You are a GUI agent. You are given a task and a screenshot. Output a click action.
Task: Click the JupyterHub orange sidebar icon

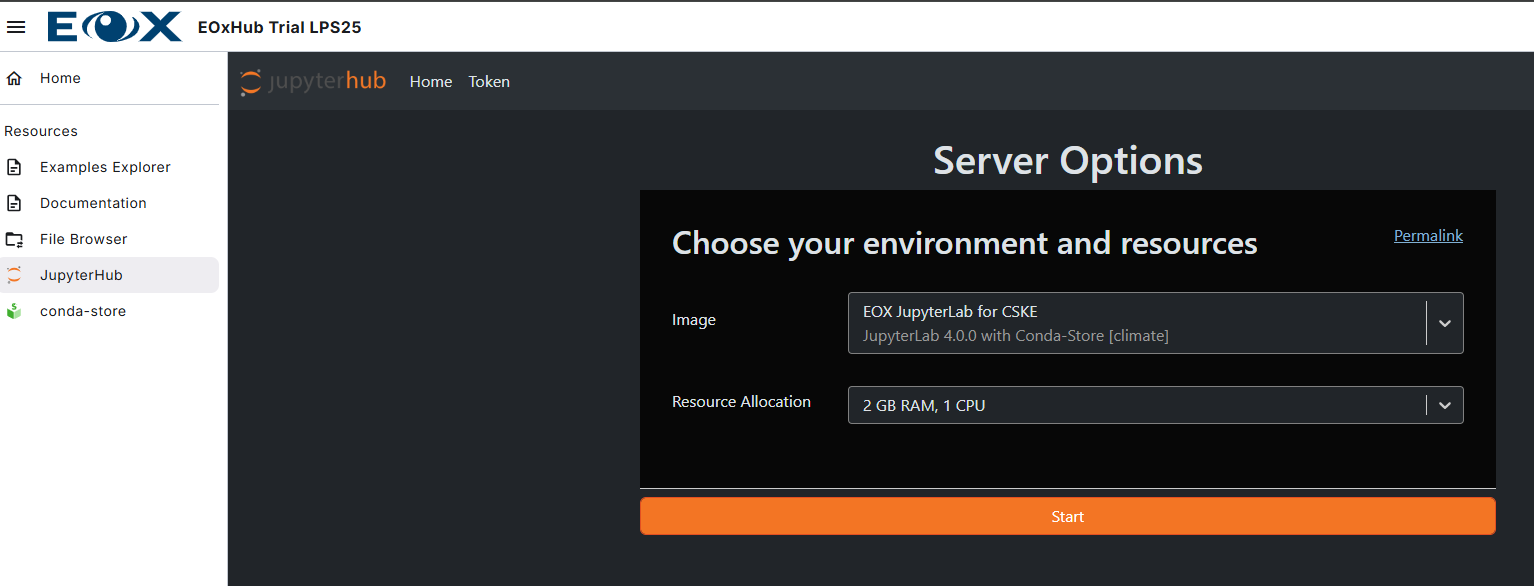[14, 275]
